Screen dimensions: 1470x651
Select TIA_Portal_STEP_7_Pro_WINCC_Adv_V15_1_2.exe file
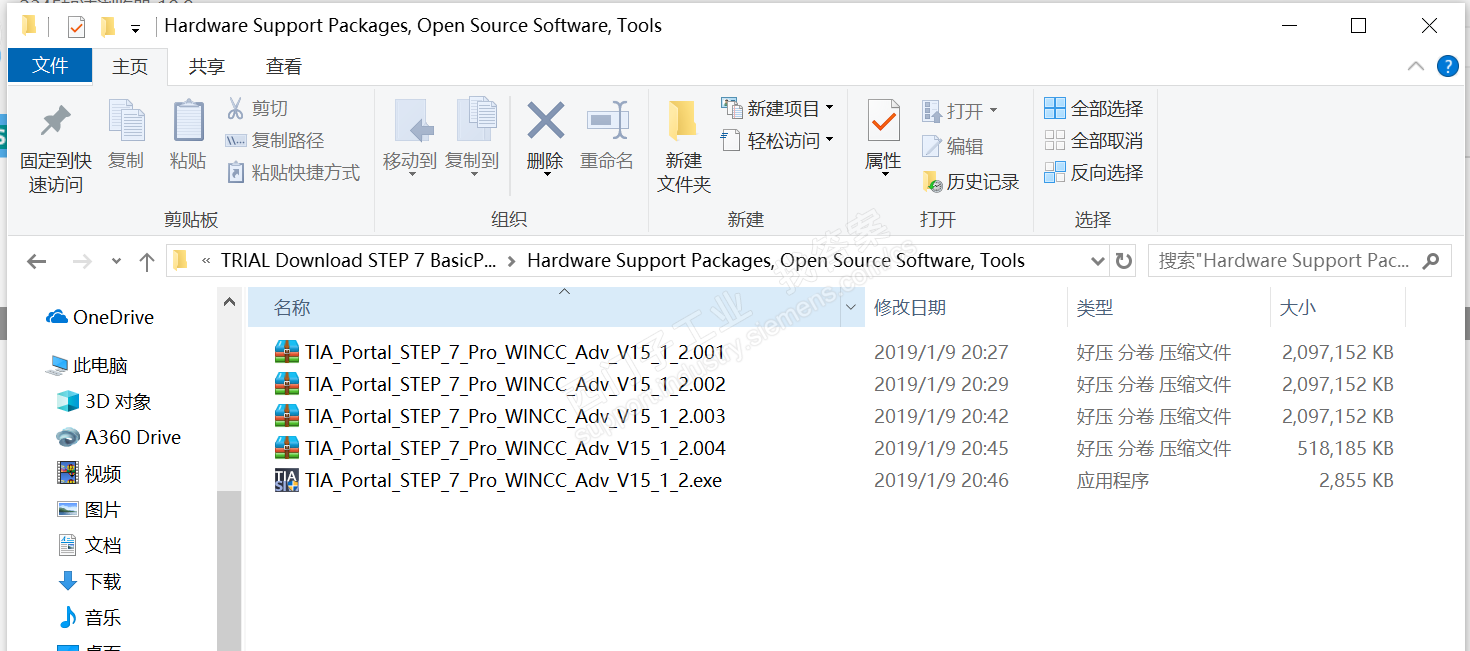click(x=513, y=480)
